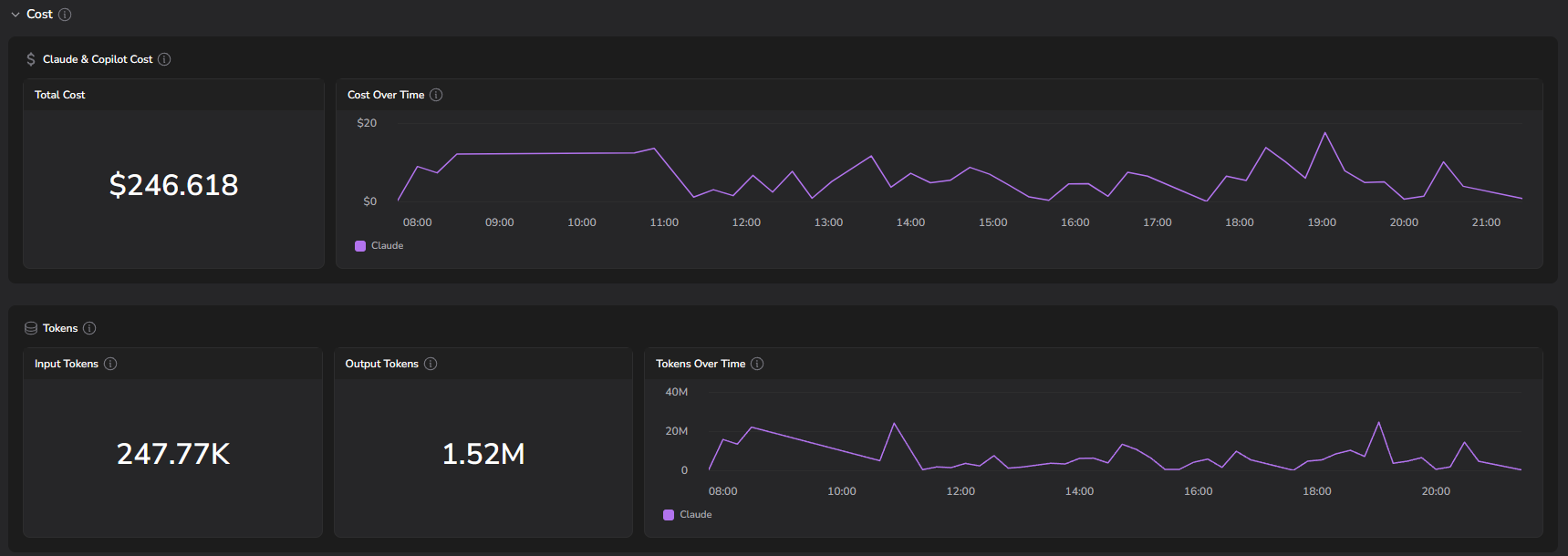Viewport: 1568px width, 556px height.
Task: Click the 12:00 label on tokens chart
Action: point(961,491)
